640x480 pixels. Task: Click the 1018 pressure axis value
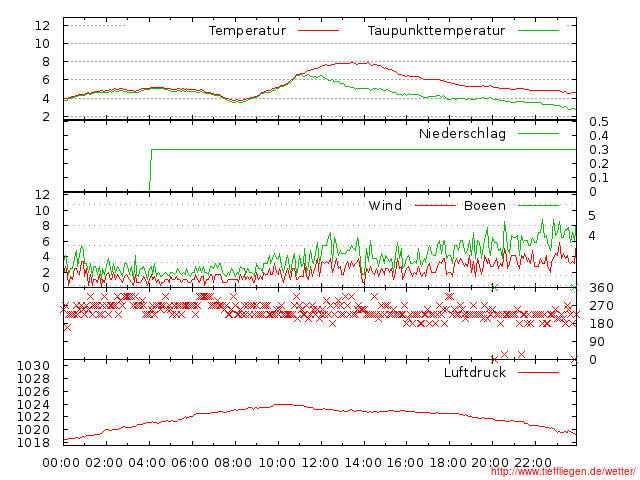pos(33,442)
